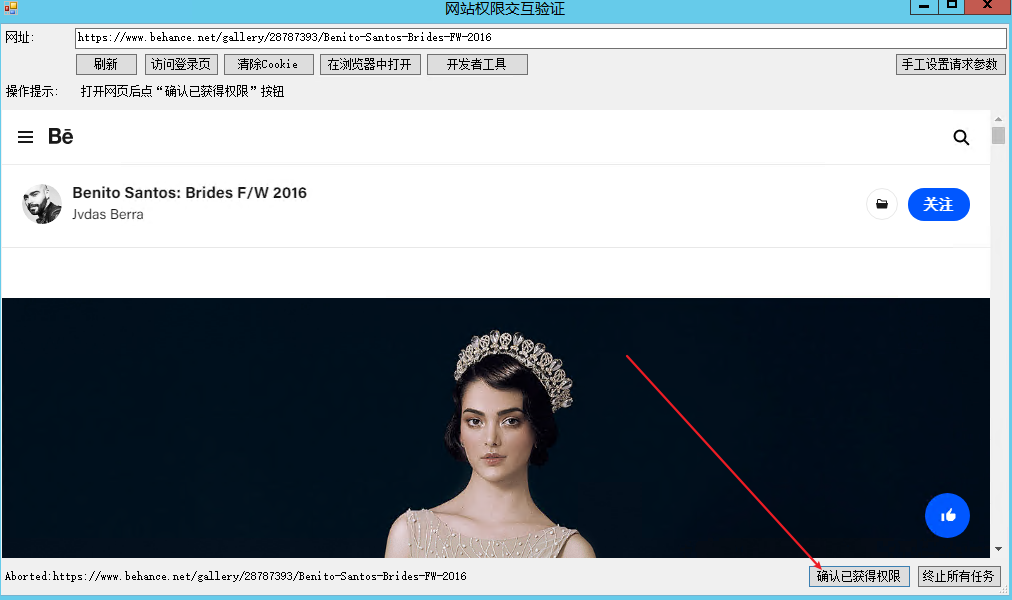Viewport: 1012px width, 600px height.
Task: Appreciate project with thumbs-up button
Action: (947, 515)
